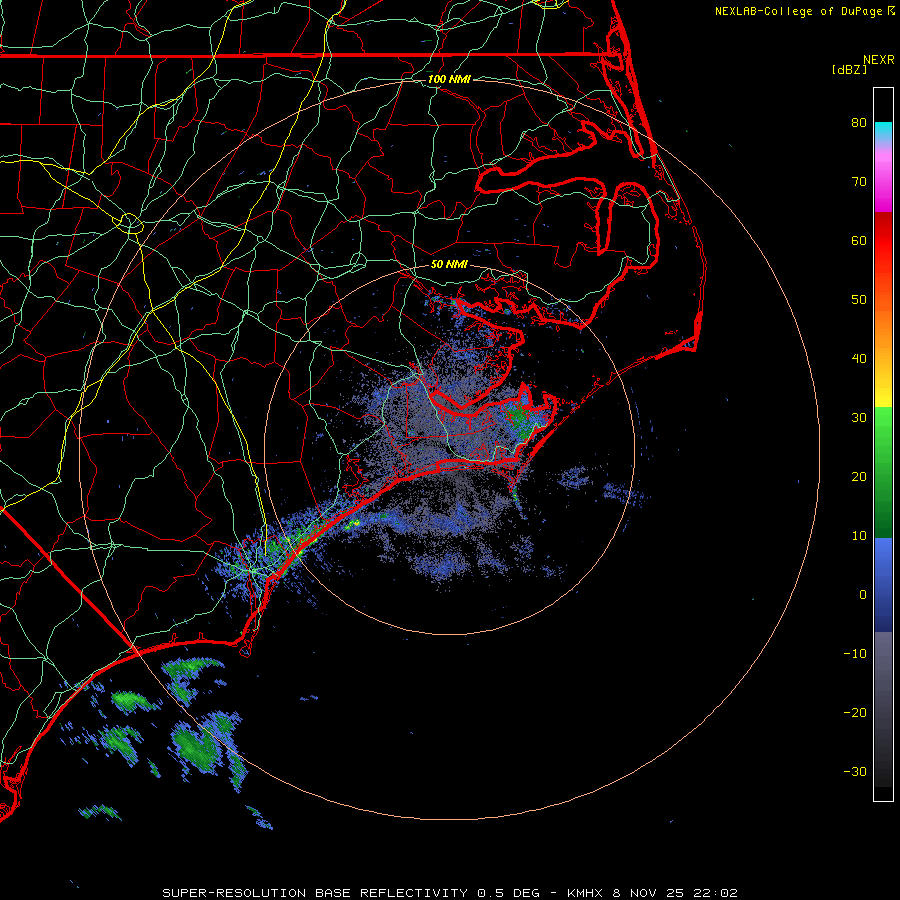Click the -10 value on the dBZ scale

tap(855, 654)
